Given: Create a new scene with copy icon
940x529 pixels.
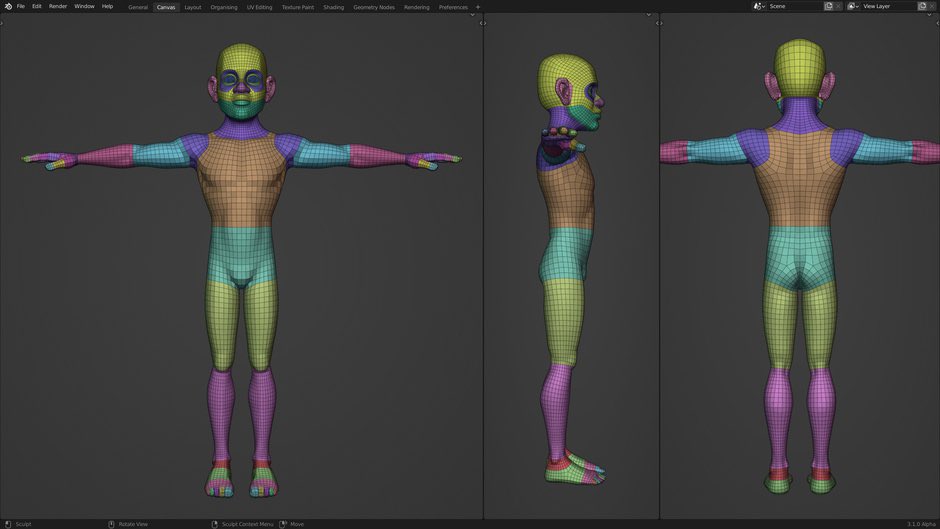Looking at the screenshot, I should [x=828, y=6].
